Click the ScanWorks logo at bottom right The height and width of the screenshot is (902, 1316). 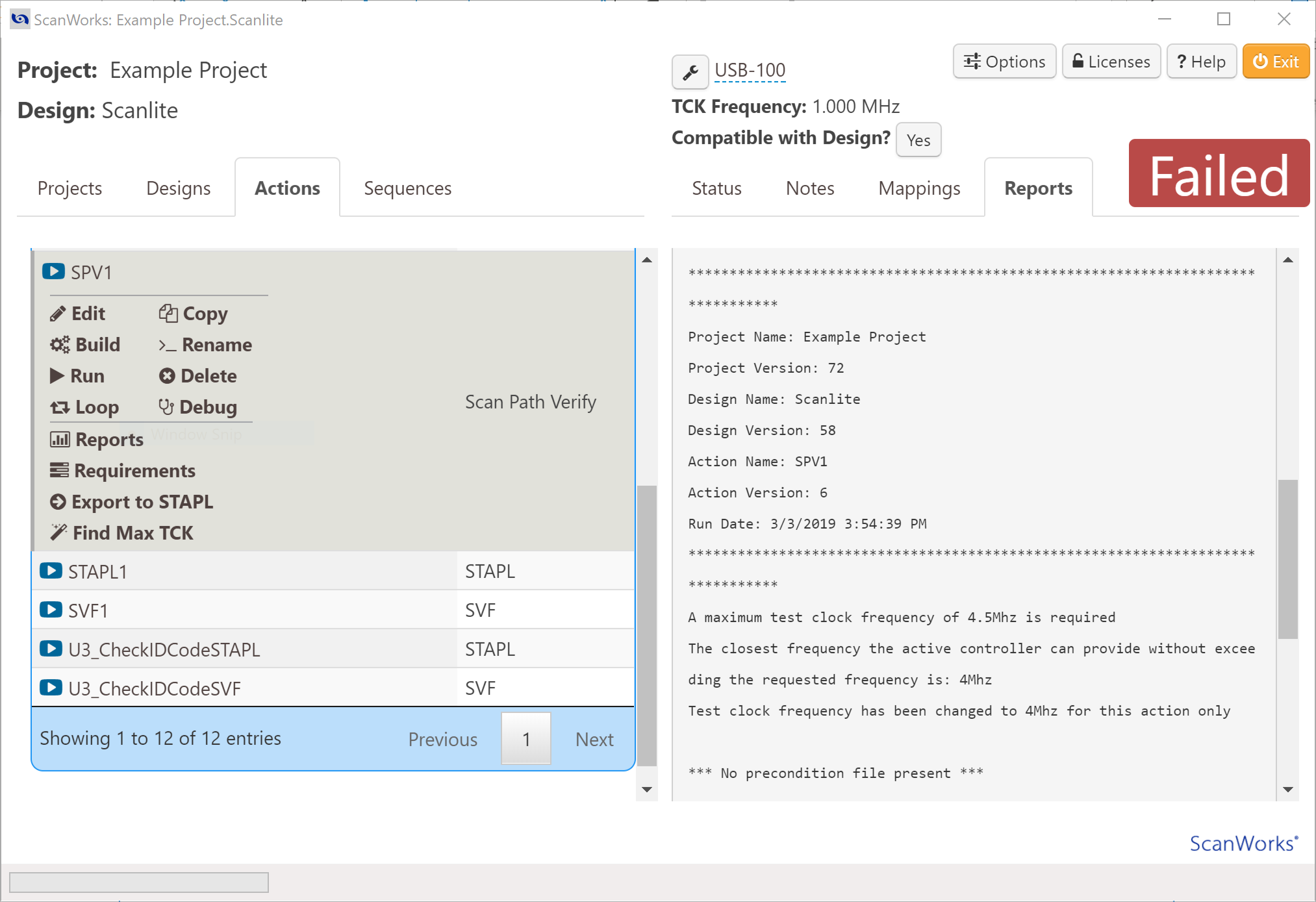tap(1243, 843)
